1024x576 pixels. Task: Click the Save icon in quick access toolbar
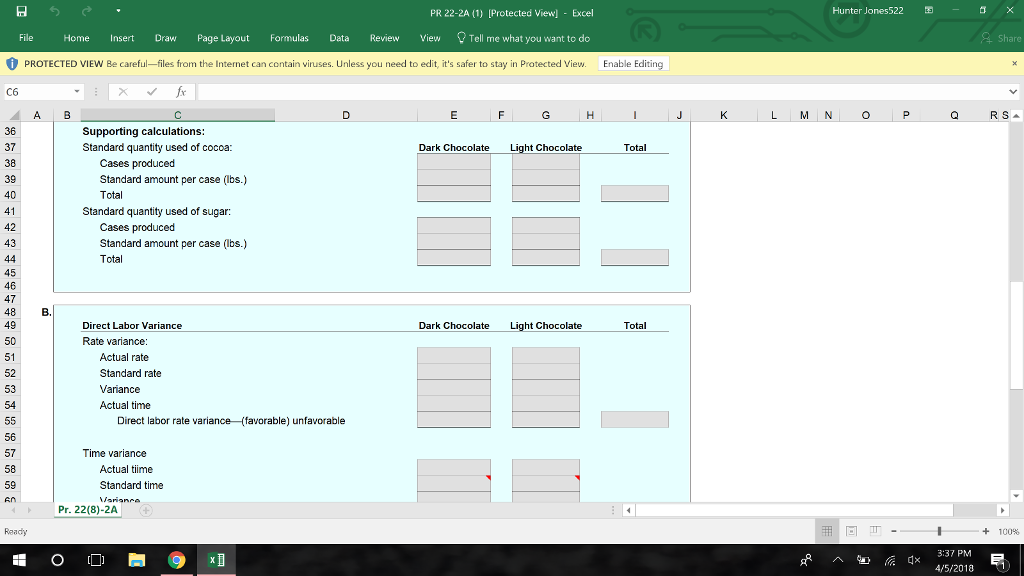22,11
